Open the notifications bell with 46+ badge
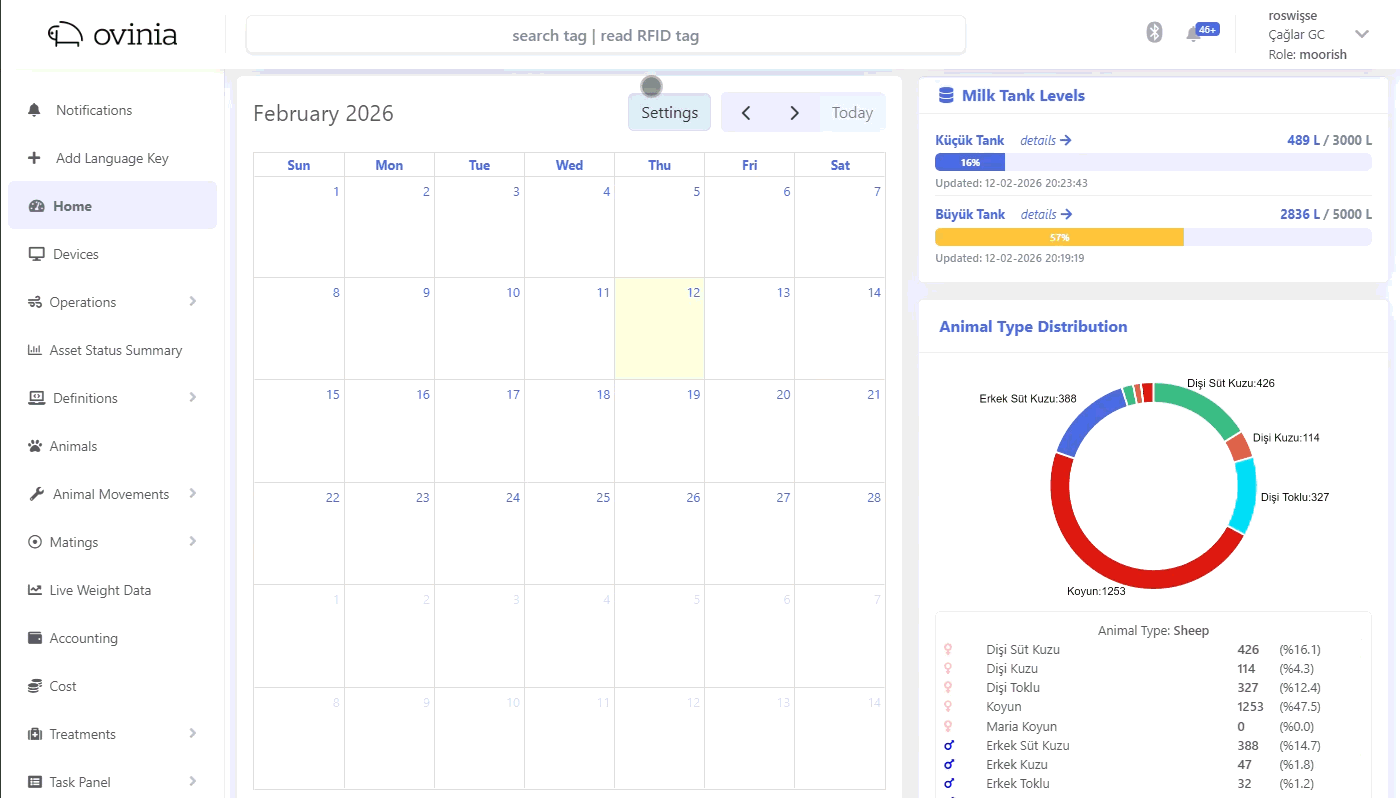Viewport: 1400px width, 798px height. coord(1193,34)
